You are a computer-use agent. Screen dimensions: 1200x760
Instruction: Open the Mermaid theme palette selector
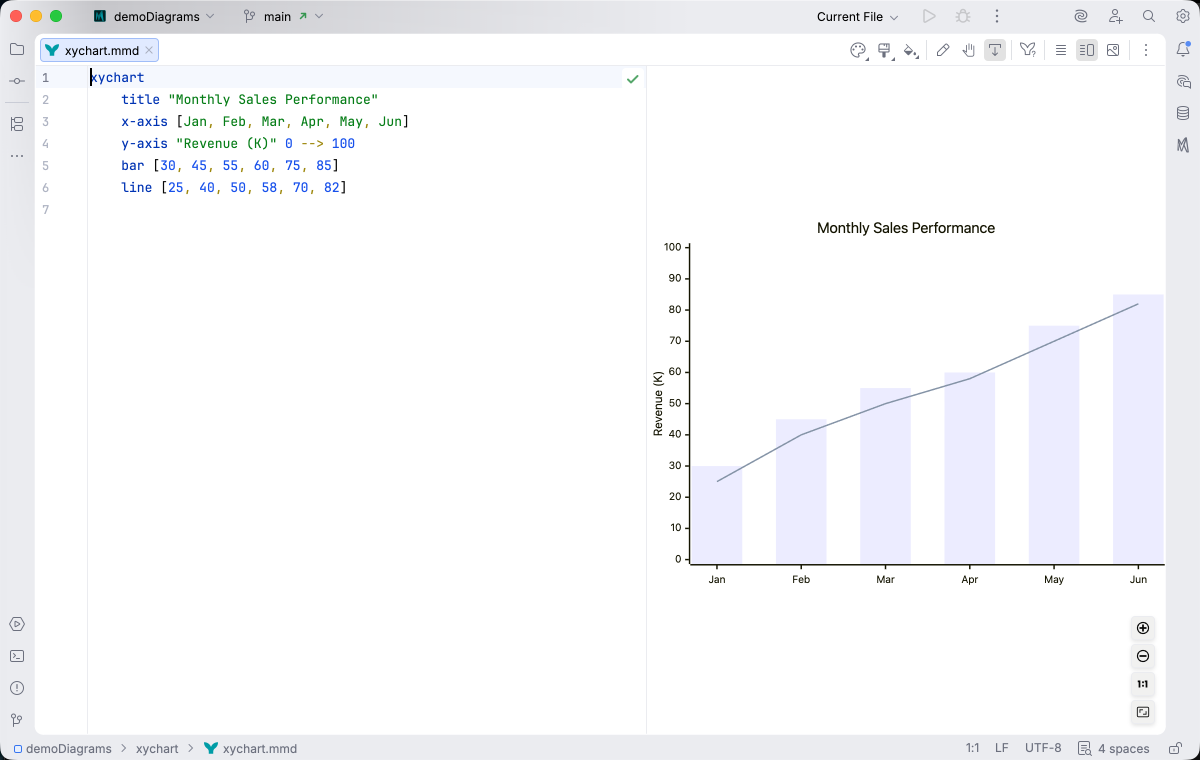(858, 50)
